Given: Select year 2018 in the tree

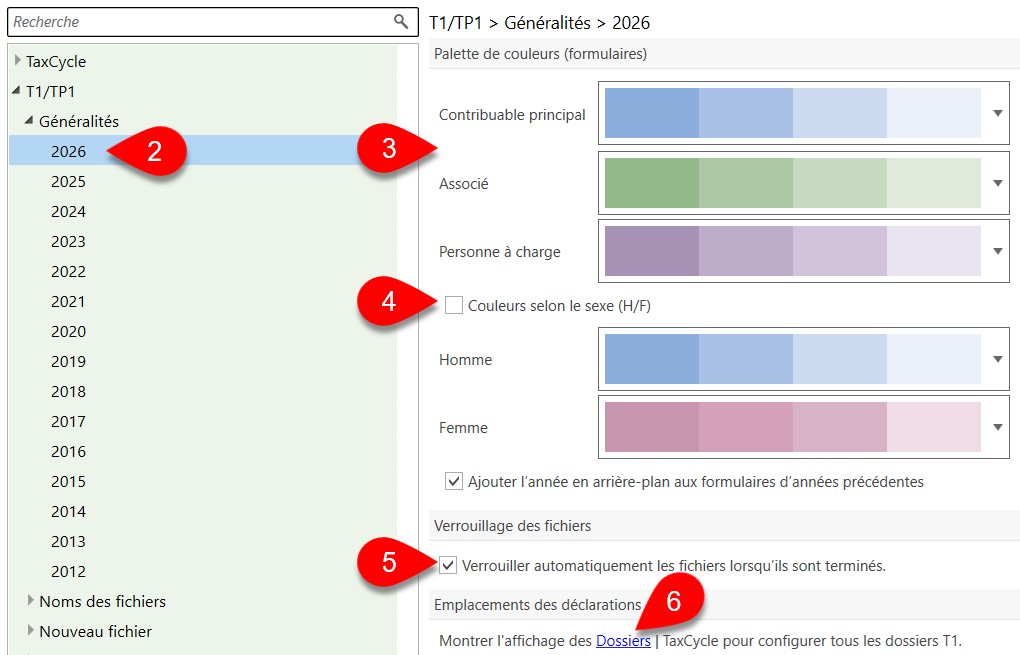Looking at the screenshot, I should click(68, 391).
